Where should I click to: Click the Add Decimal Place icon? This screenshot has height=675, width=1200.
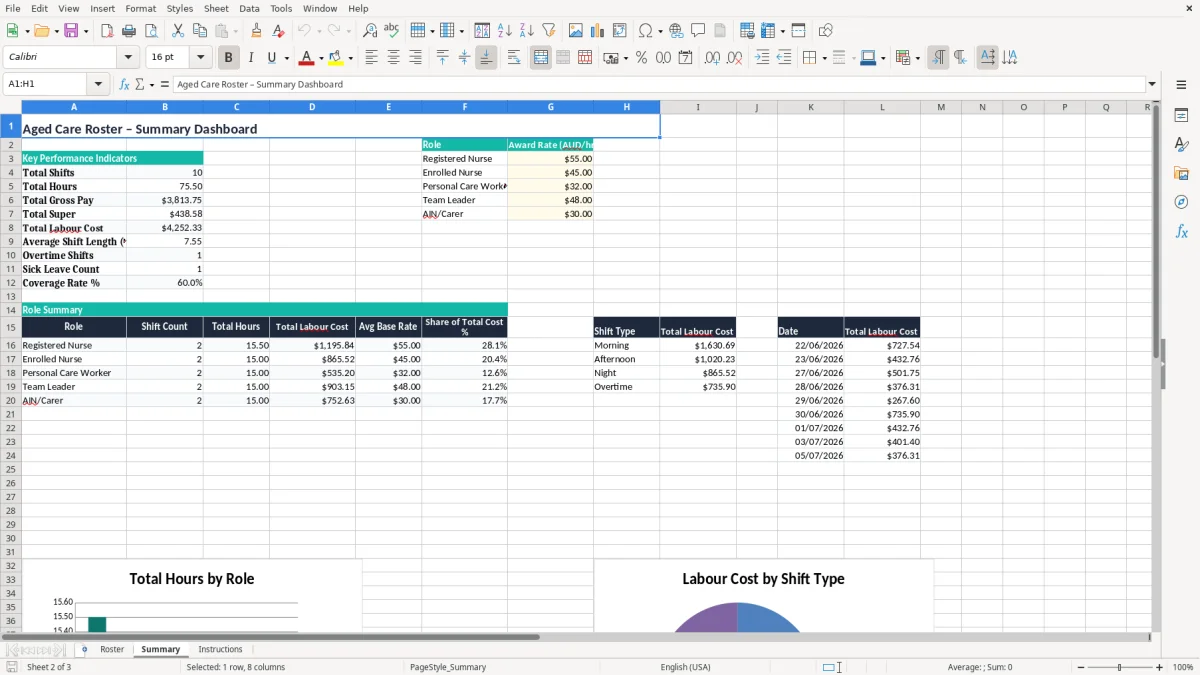712,58
